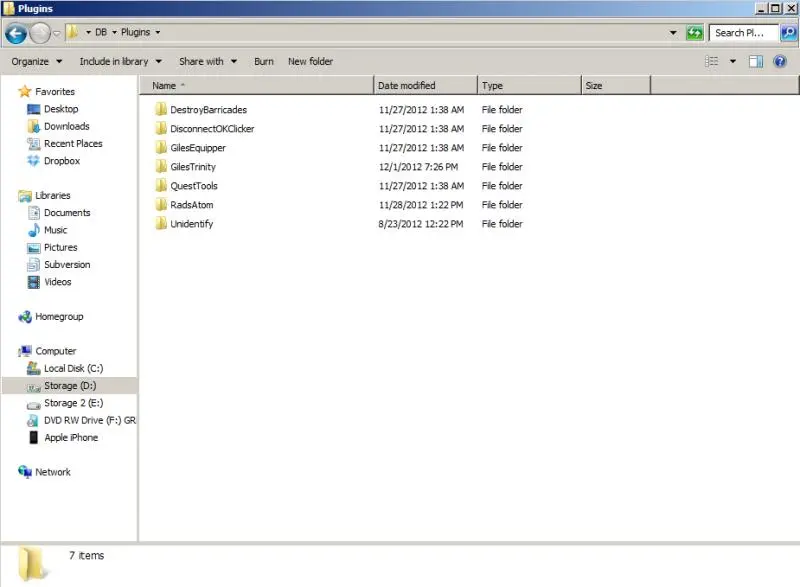Click the RadsAtom date 11/28/2012 1:22 PM

click(421, 205)
